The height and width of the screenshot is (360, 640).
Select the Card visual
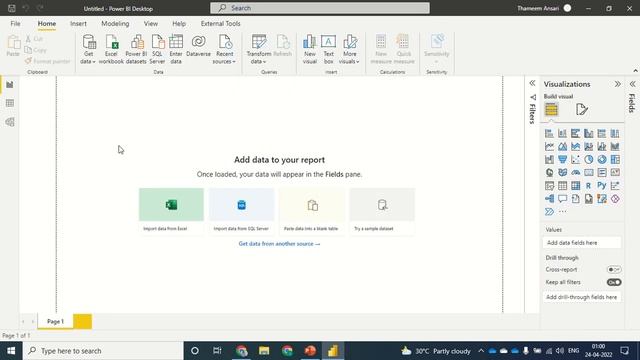[589, 173]
